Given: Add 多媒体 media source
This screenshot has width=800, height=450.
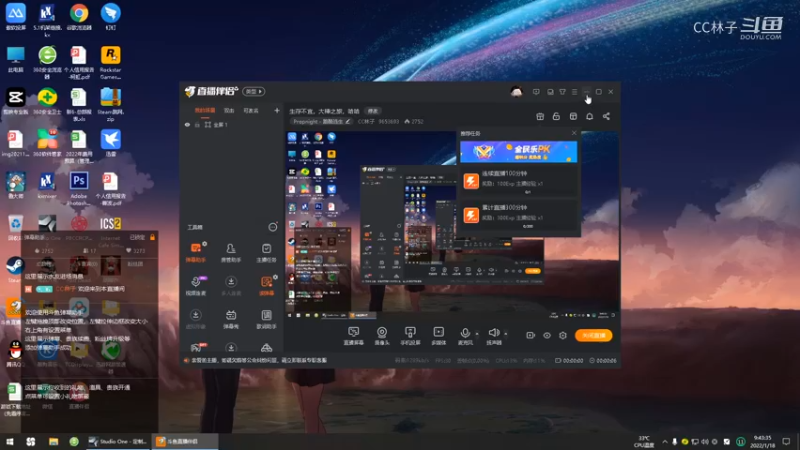Looking at the screenshot, I should pos(438,336).
